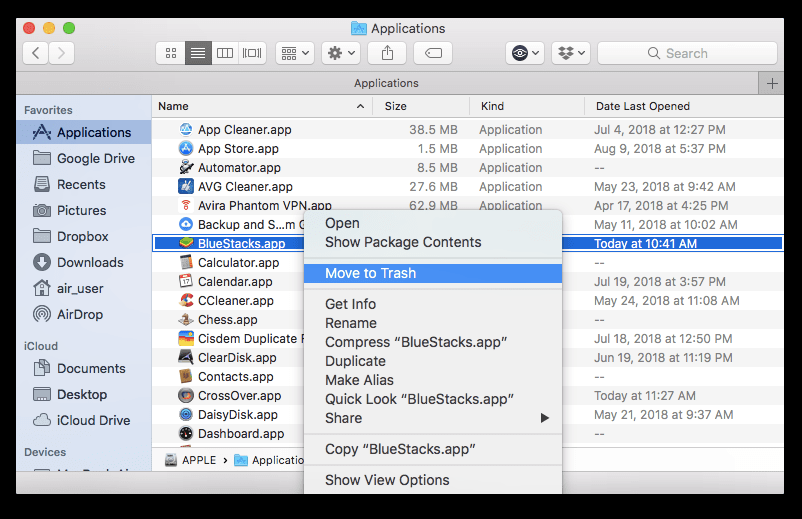Image resolution: width=802 pixels, height=519 pixels.
Task: Choose Copy "BlueStacks.app"
Action: tap(433, 449)
